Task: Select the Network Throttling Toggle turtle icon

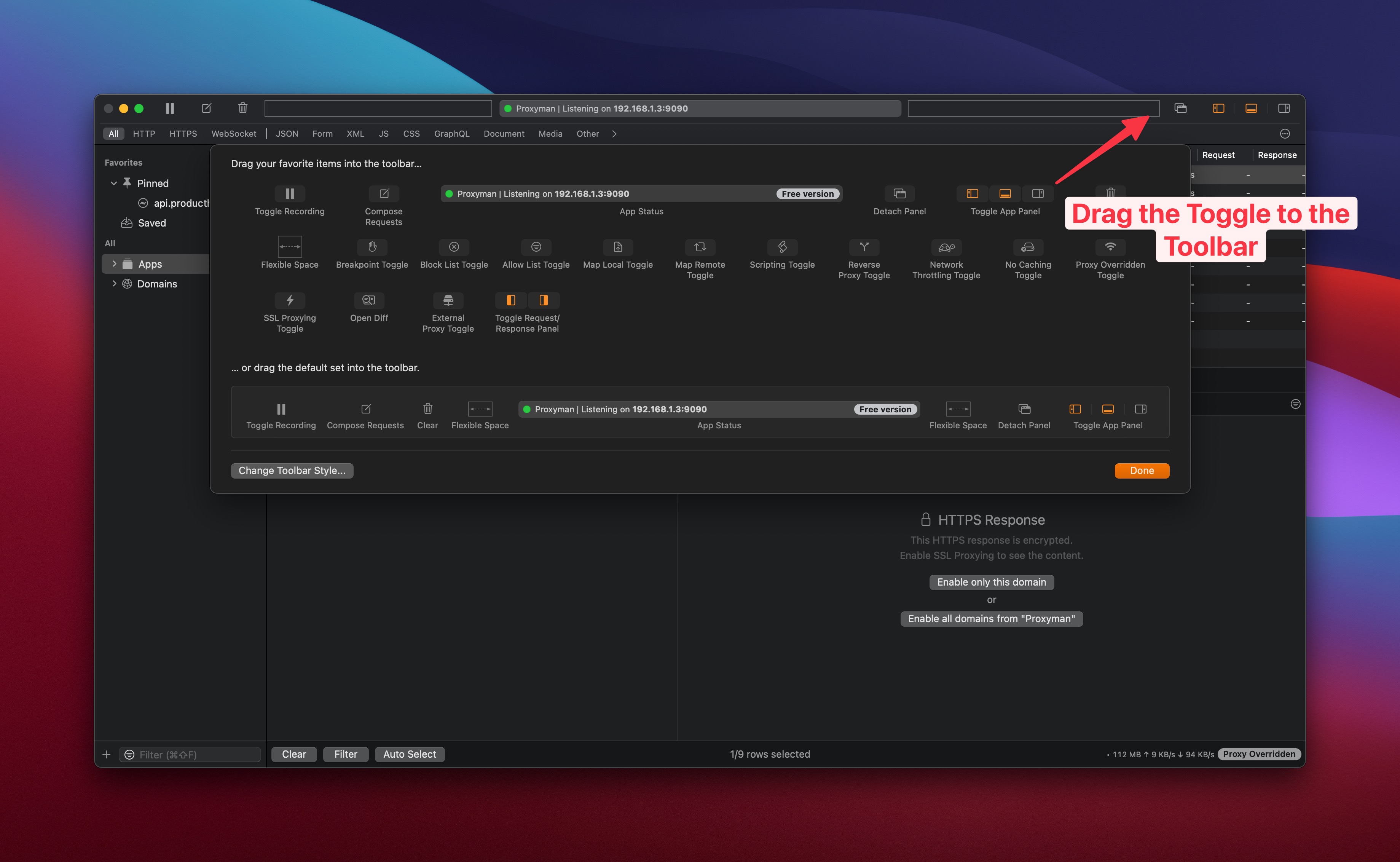Action: (946, 247)
